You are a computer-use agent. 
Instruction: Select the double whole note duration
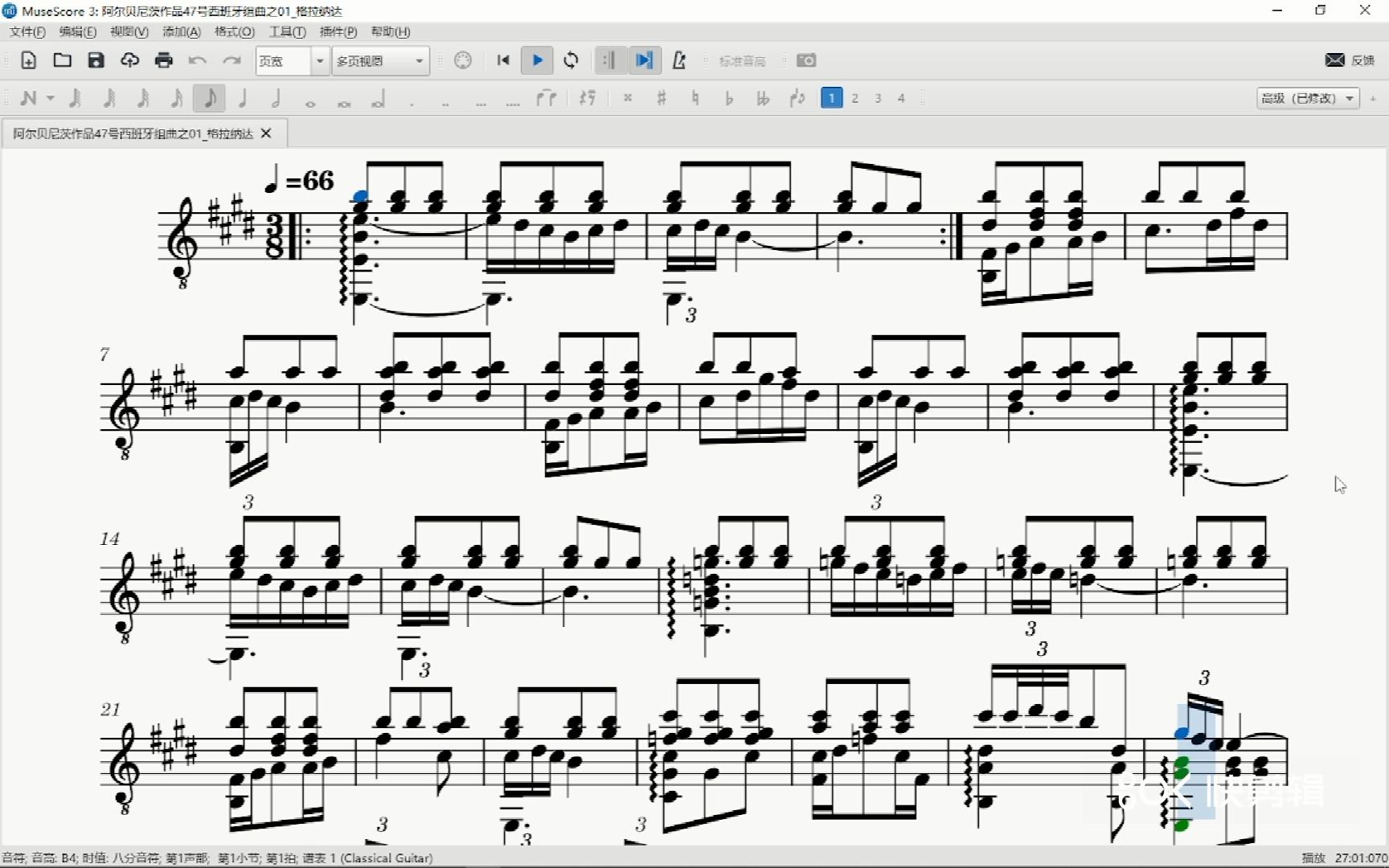pos(344,103)
